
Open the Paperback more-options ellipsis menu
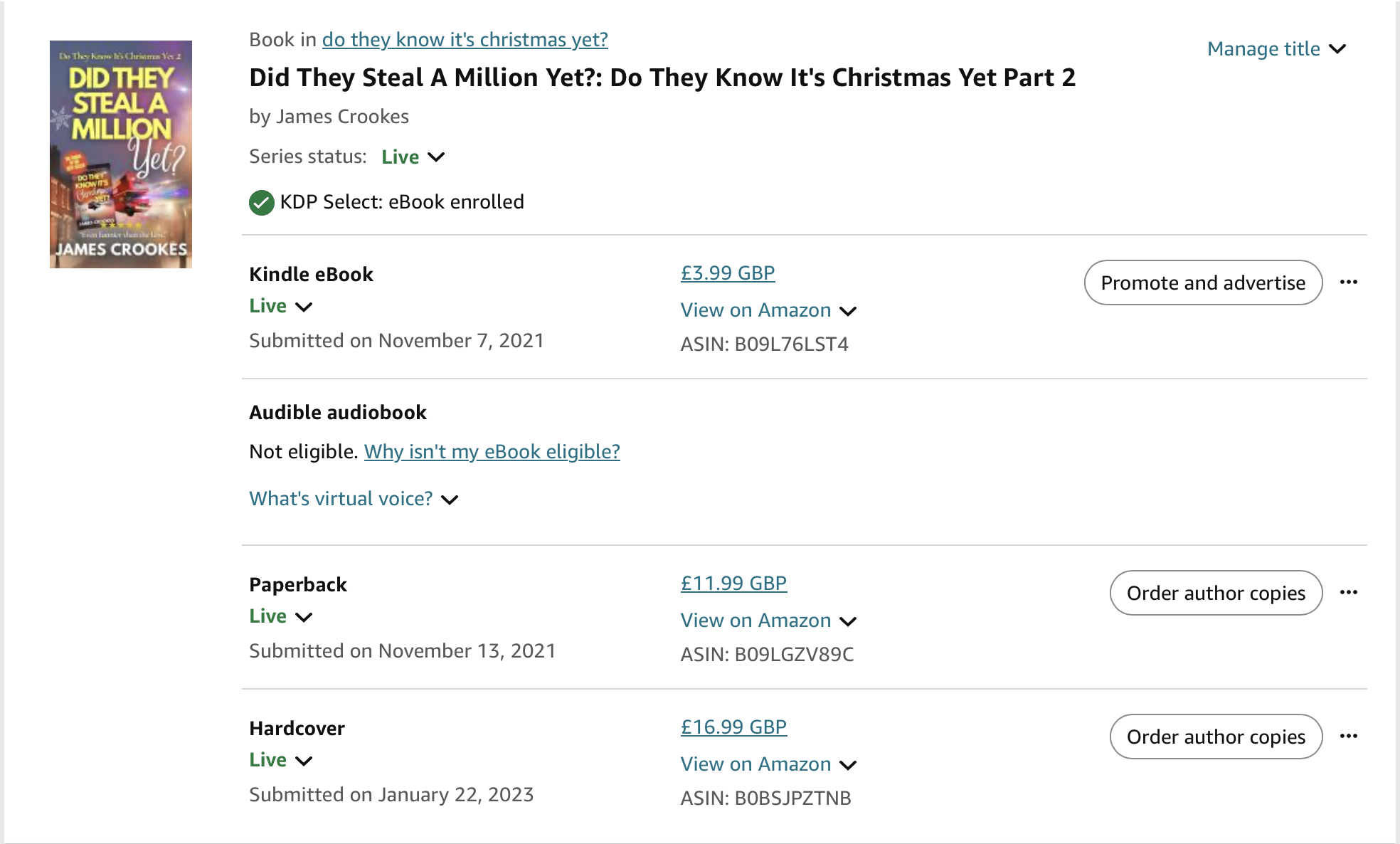(x=1348, y=593)
